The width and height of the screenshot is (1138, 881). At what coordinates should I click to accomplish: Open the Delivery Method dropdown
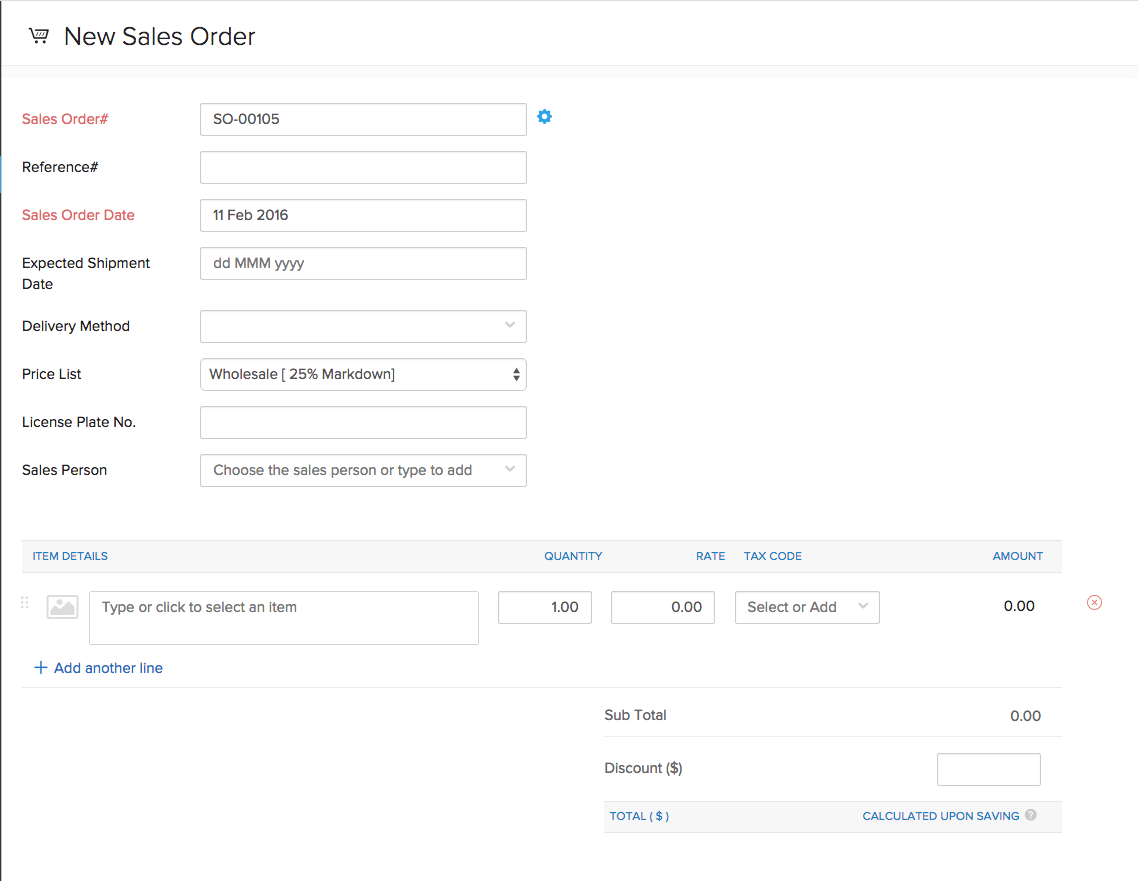[x=363, y=326]
